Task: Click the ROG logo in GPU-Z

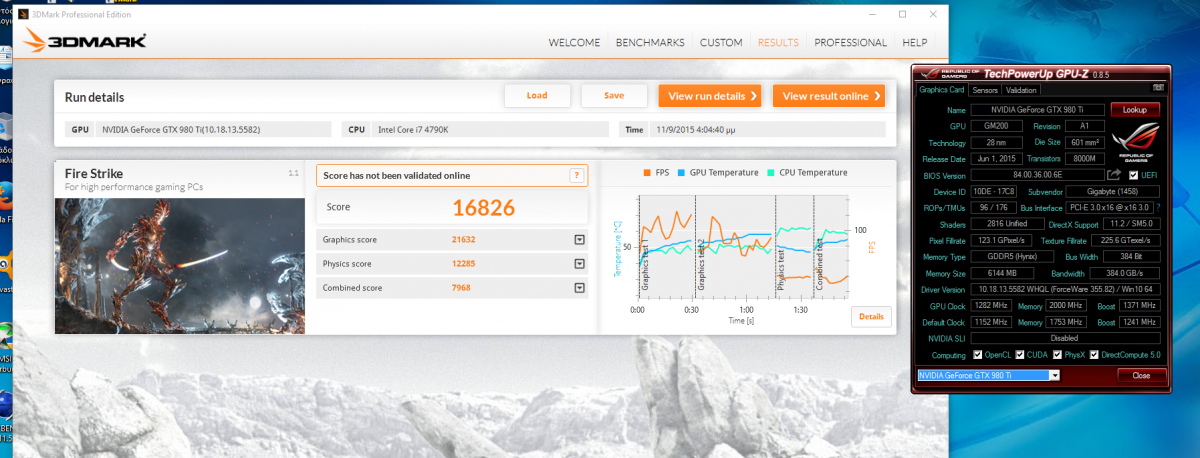Action: [x=1137, y=140]
